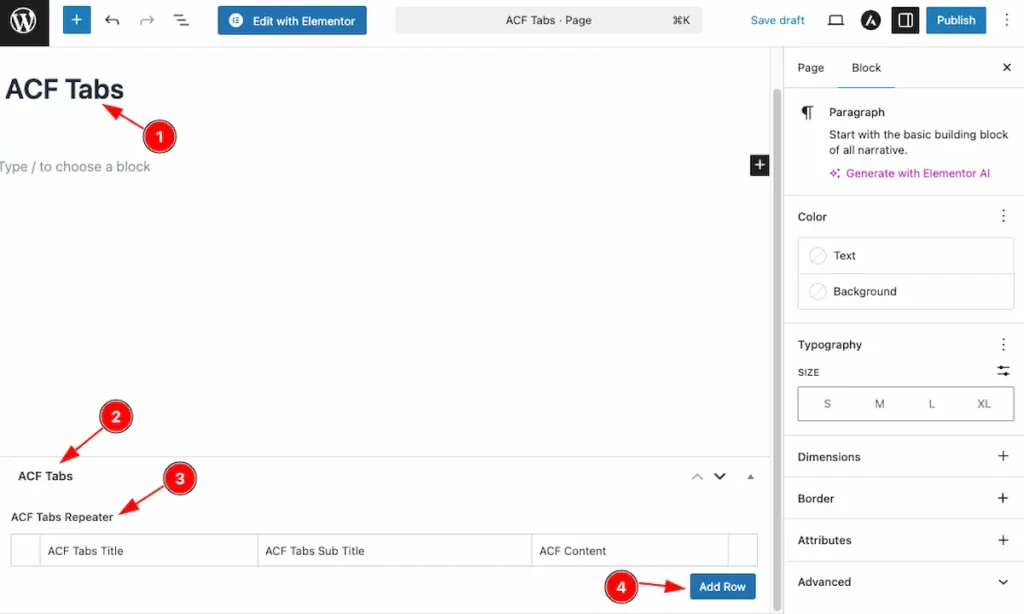Select the XL font size option
This screenshot has width=1024, height=614.
coord(983,404)
